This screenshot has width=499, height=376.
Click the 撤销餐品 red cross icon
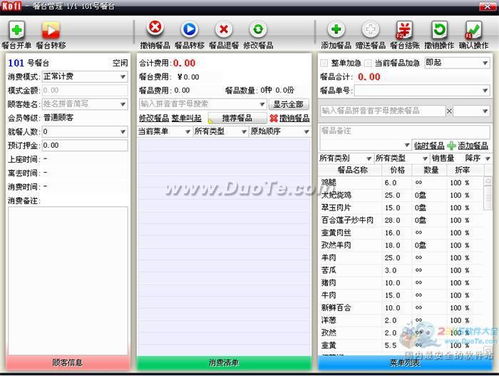[155, 28]
